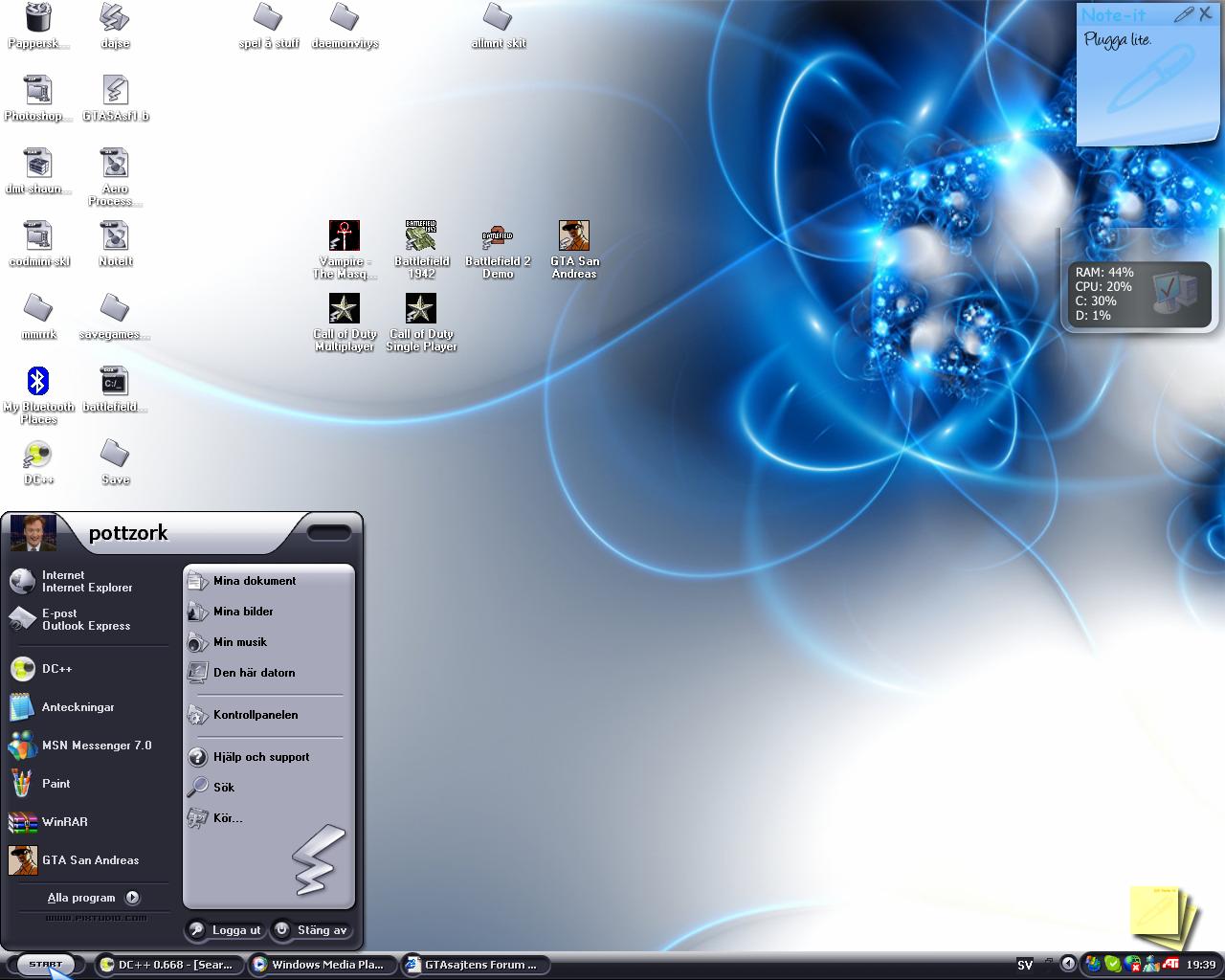Click the Stäng av button
The height and width of the screenshot is (980, 1225).
[311, 929]
